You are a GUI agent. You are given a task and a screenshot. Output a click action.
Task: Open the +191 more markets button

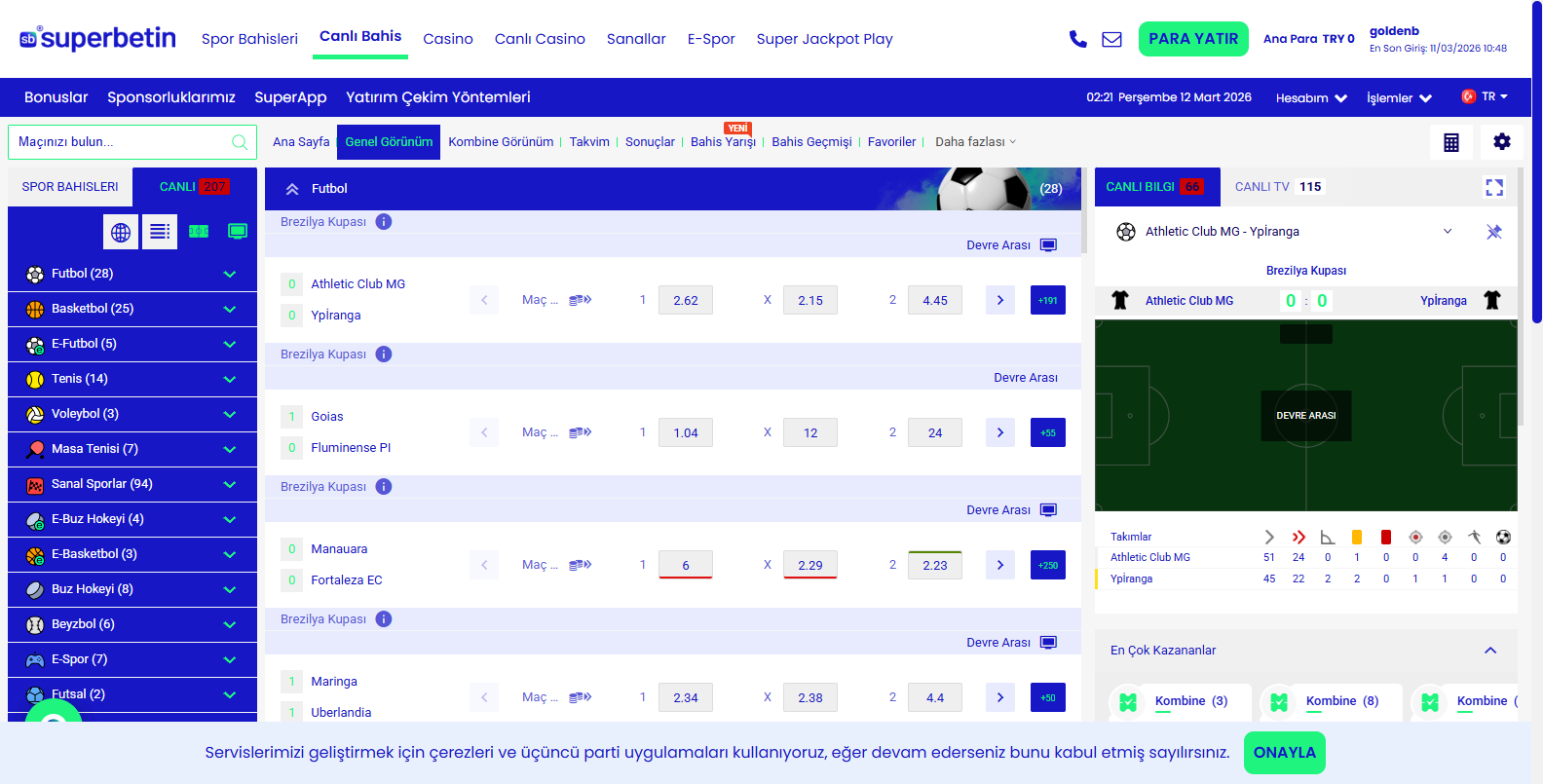point(1048,300)
